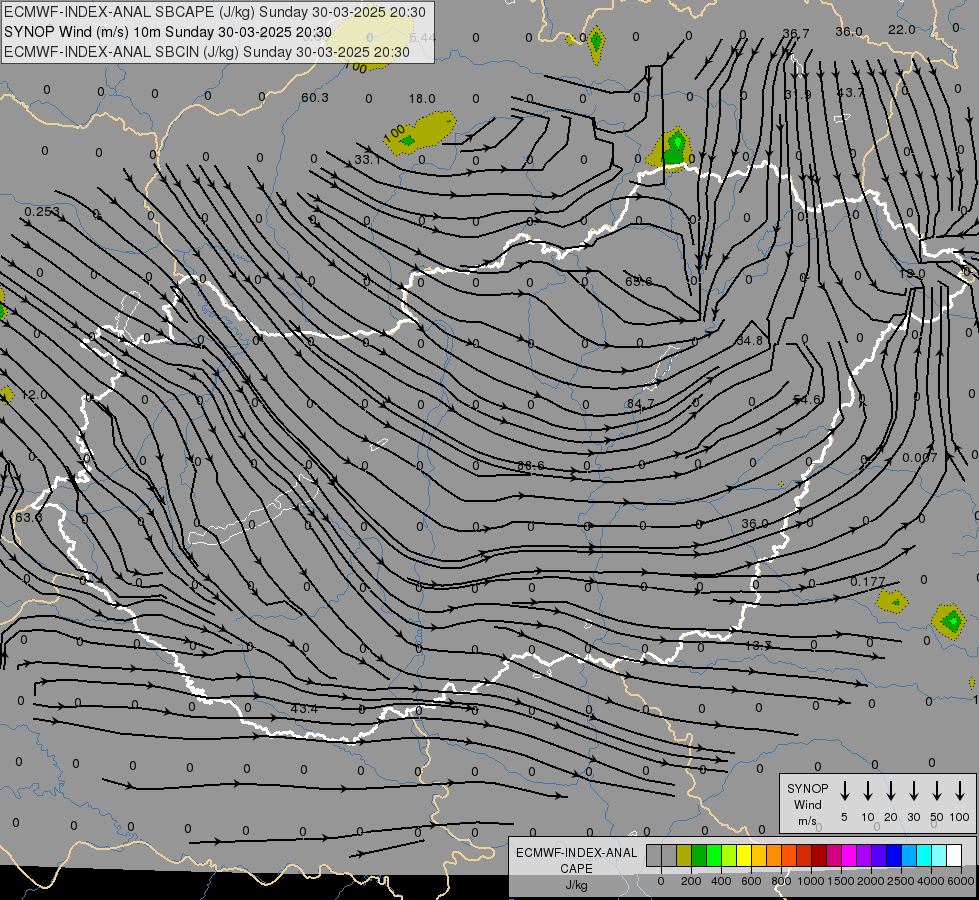The image size is (979, 900).
Task: Click the 4000 tick label in CAPE legend
Action: click(930, 881)
